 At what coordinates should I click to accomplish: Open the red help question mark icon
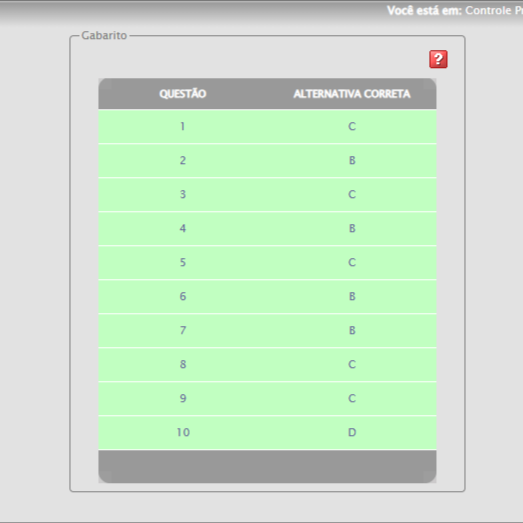(438, 59)
